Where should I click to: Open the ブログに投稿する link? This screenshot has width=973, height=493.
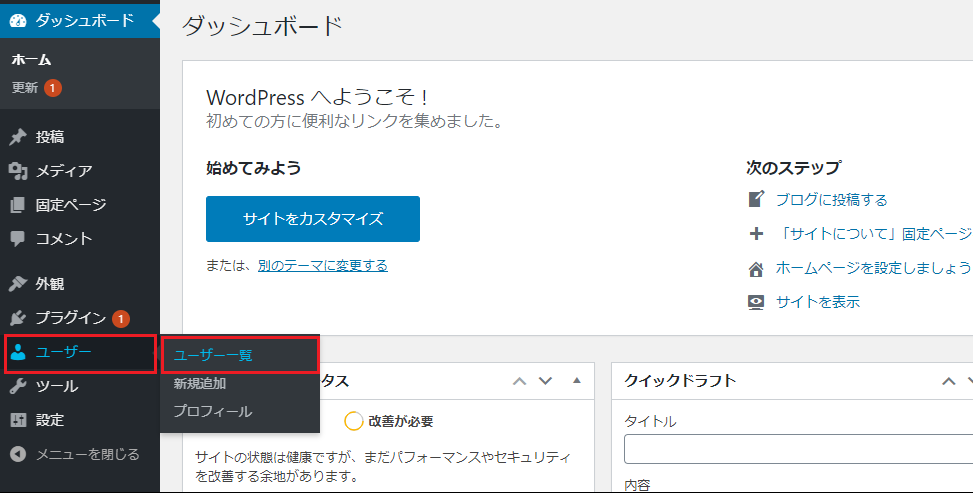(832, 200)
